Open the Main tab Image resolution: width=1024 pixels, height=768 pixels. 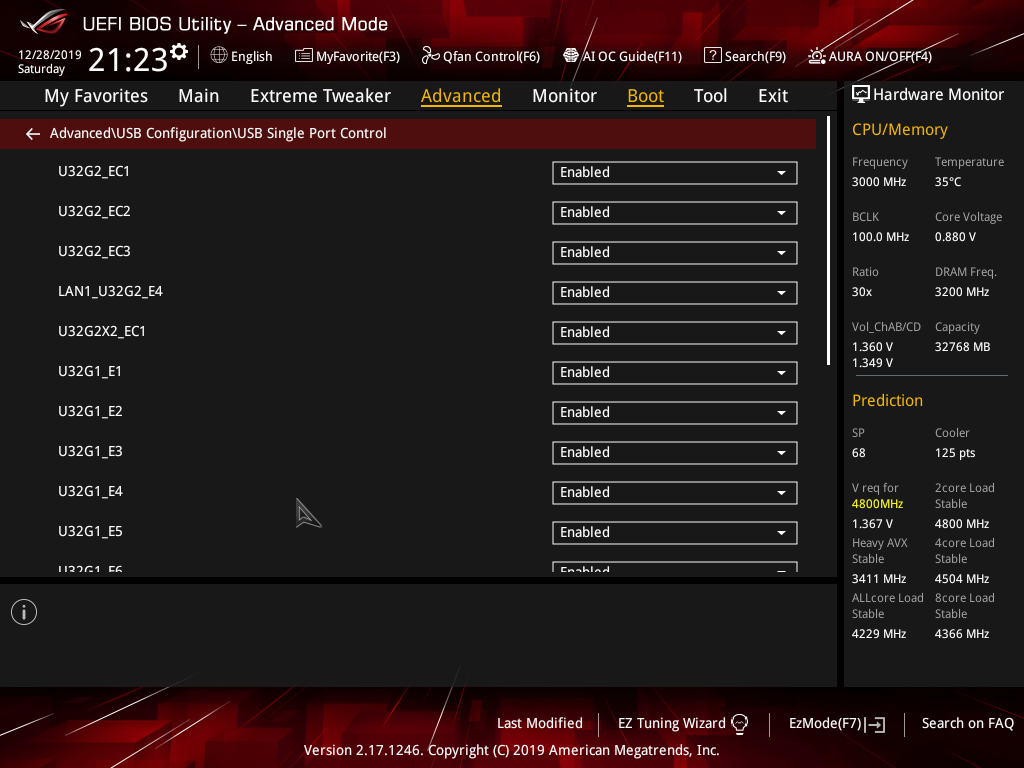[199, 96]
